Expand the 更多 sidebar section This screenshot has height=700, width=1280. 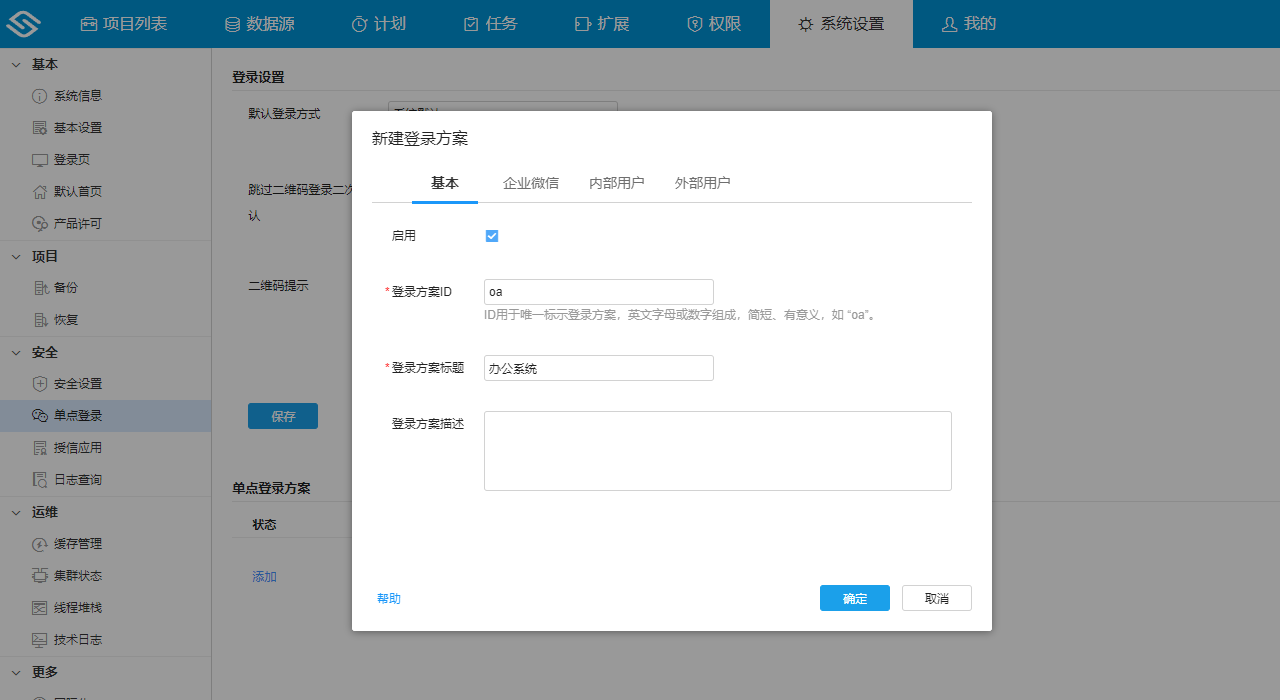14,671
